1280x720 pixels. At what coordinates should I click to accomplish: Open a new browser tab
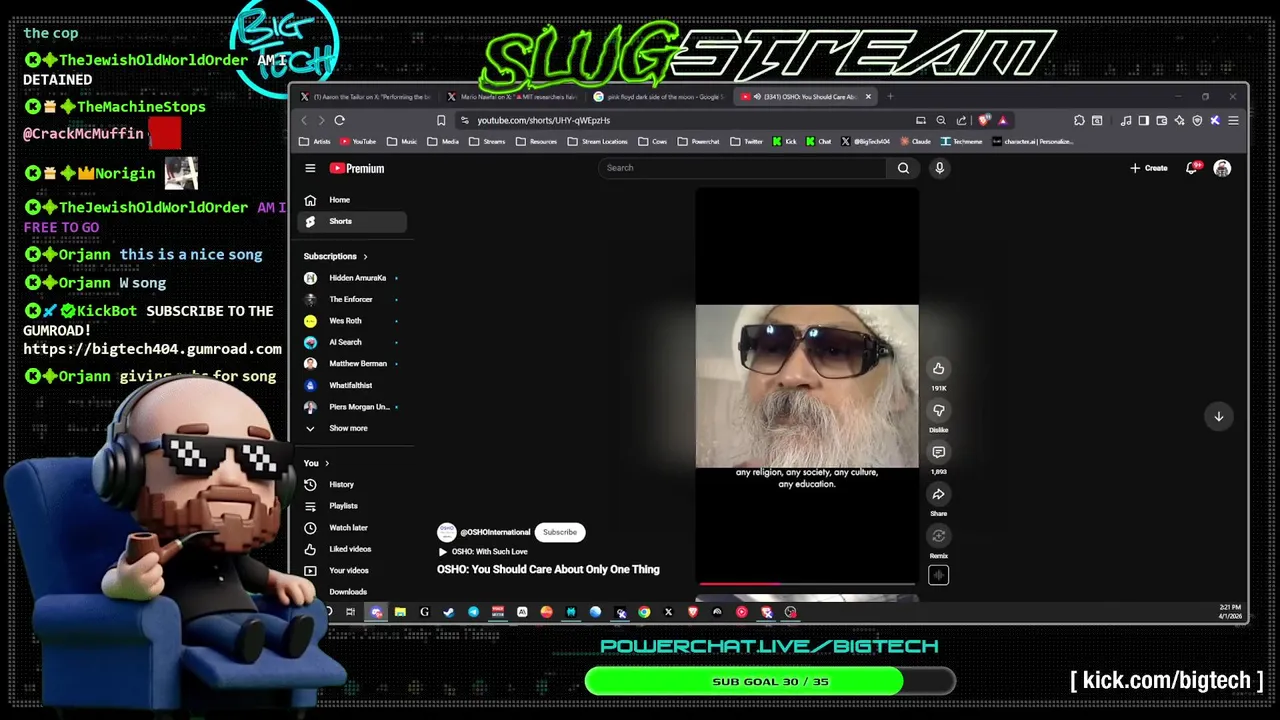[891, 97]
